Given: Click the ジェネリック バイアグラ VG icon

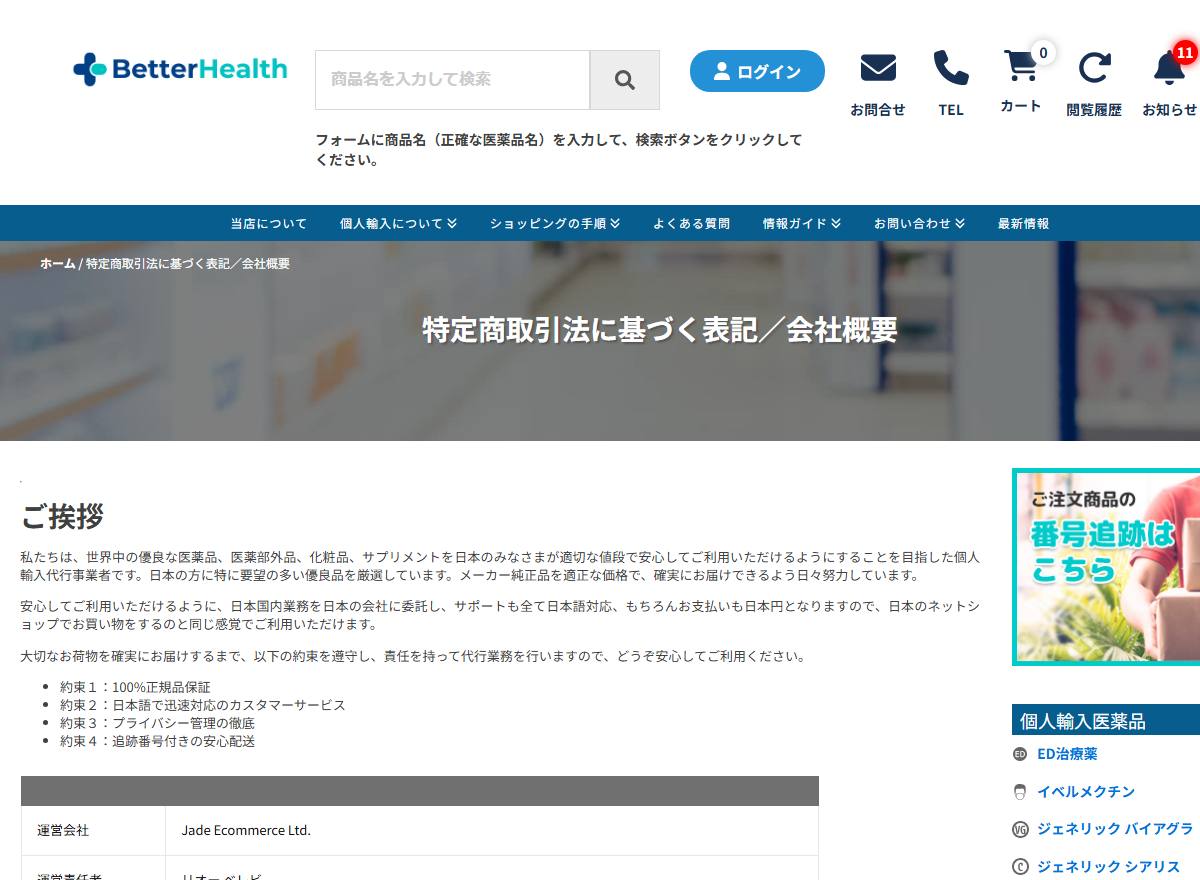Looking at the screenshot, I should tap(1020, 829).
